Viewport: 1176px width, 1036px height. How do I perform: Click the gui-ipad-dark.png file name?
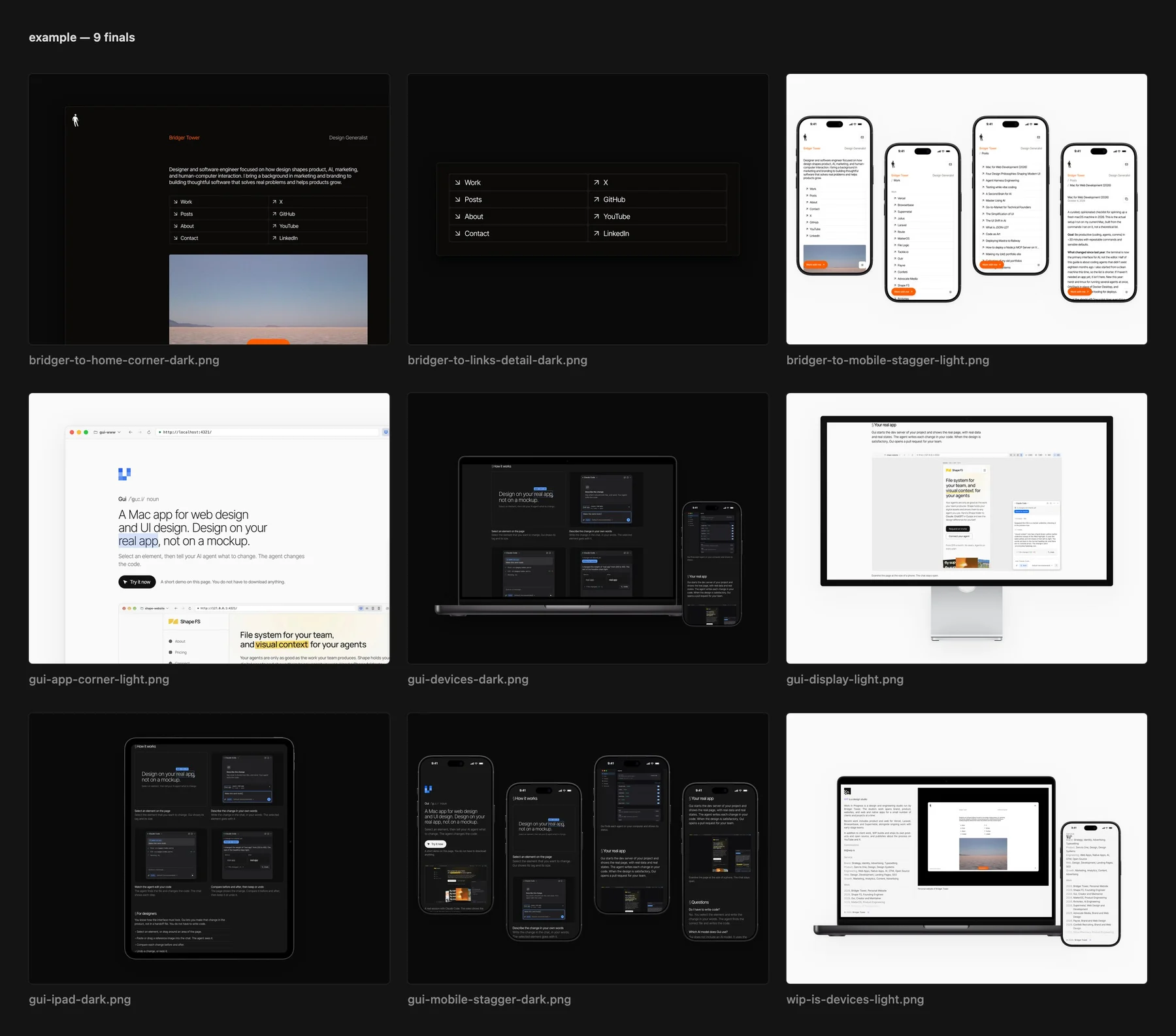(x=80, y=999)
